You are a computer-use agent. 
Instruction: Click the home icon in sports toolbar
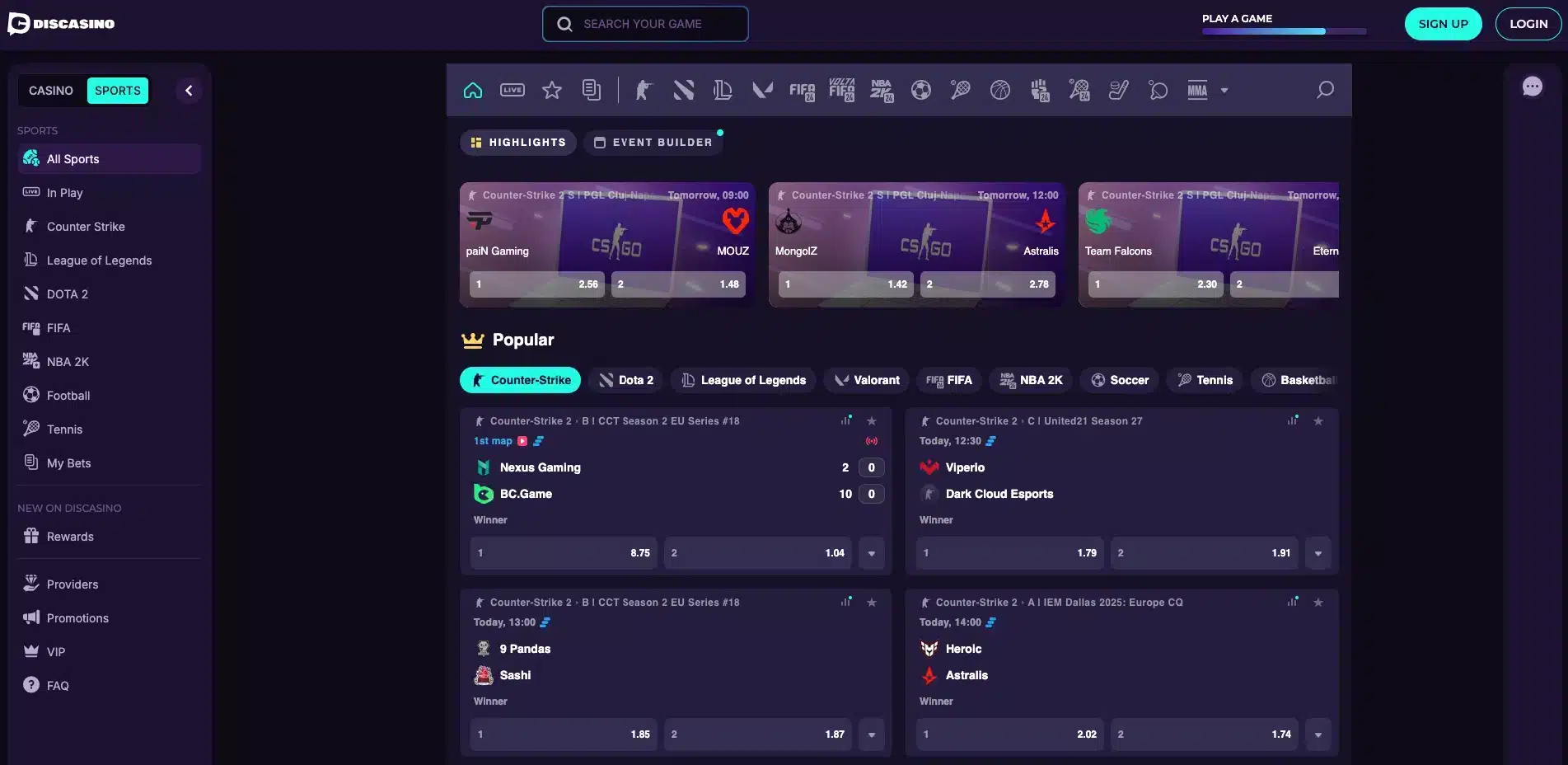pos(473,90)
